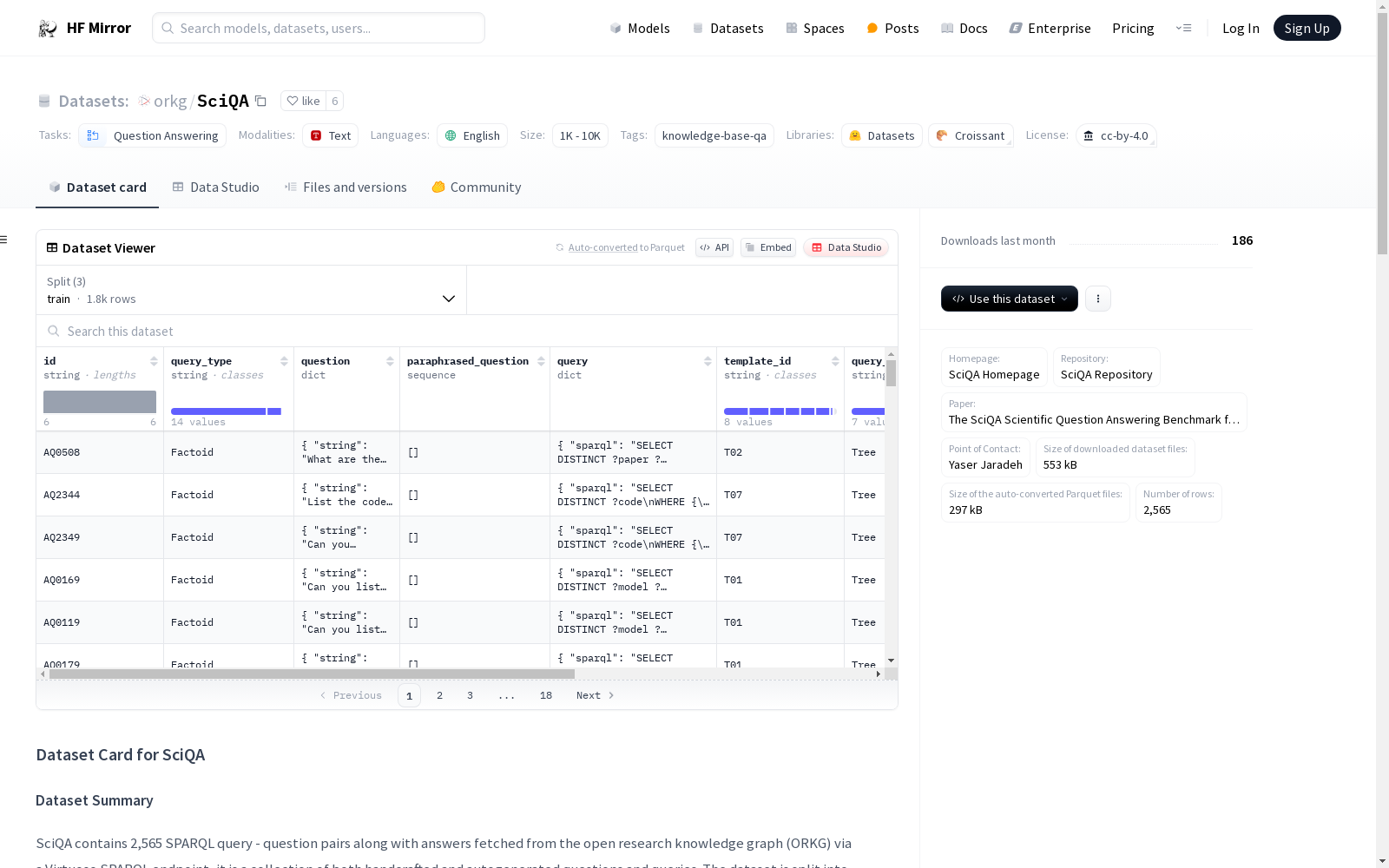Viewport: 1389px width, 868px height.
Task: Click the Croissant library tag
Action: (971, 135)
